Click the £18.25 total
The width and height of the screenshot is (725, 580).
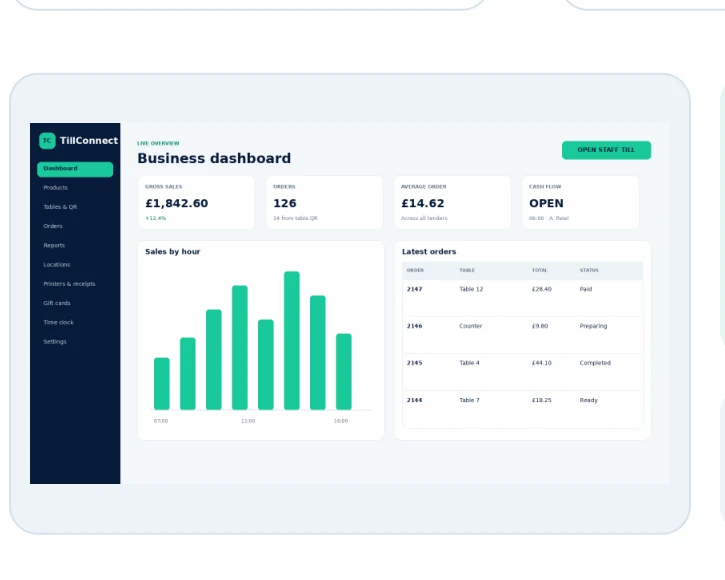(x=541, y=400)
